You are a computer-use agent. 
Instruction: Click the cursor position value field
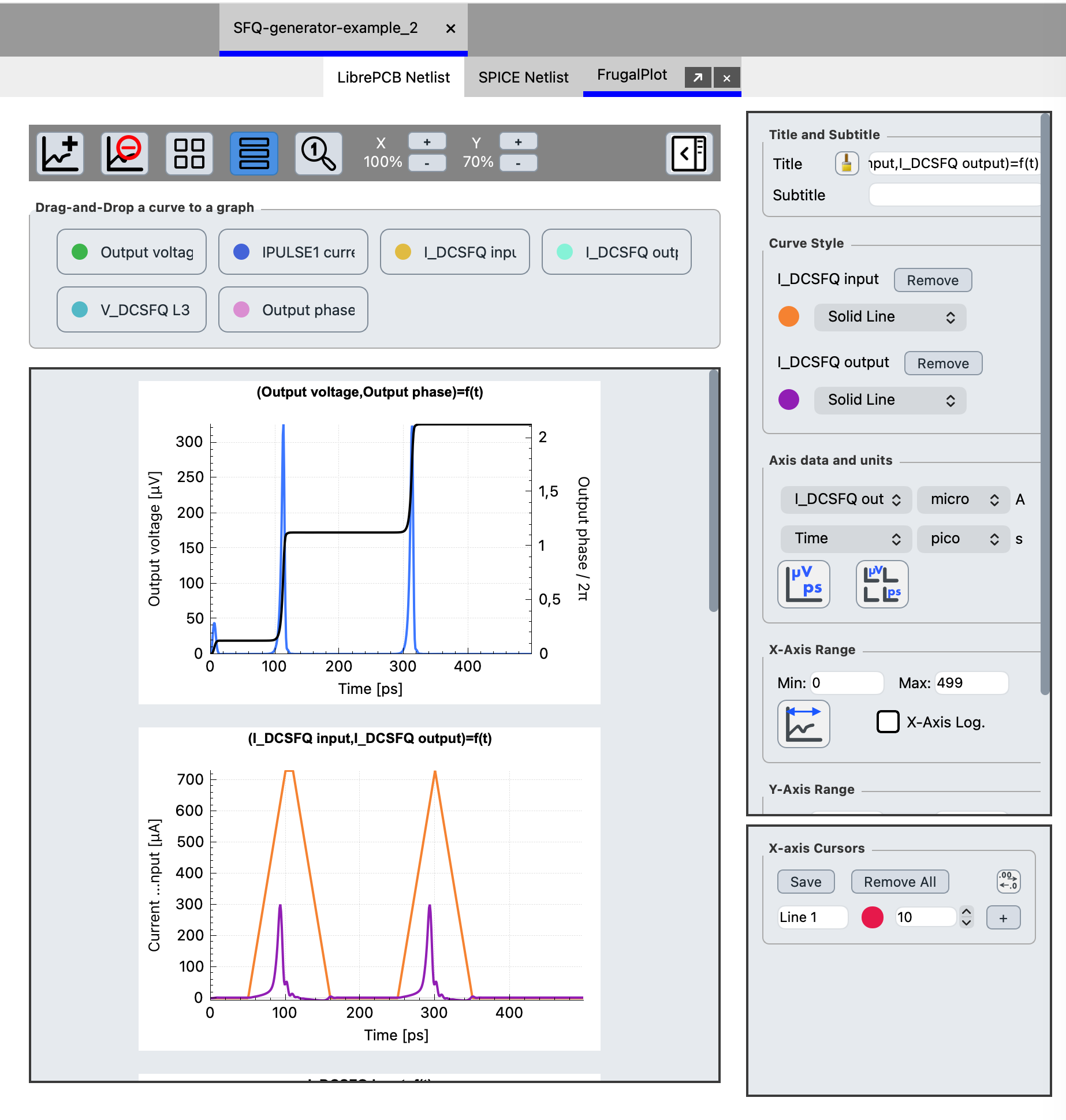point(927,917)
